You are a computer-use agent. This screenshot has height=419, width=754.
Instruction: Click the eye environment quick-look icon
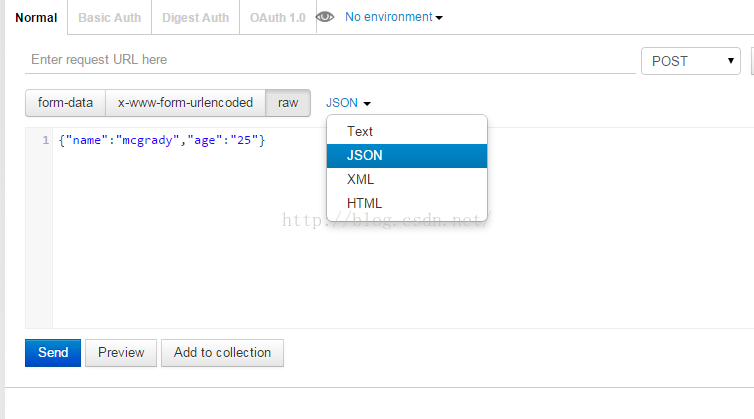325,17
